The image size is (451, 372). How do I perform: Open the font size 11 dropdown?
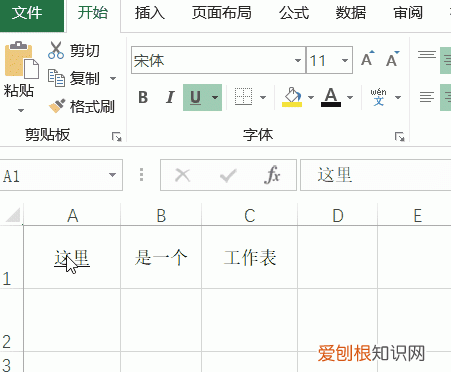pos(345,60)
